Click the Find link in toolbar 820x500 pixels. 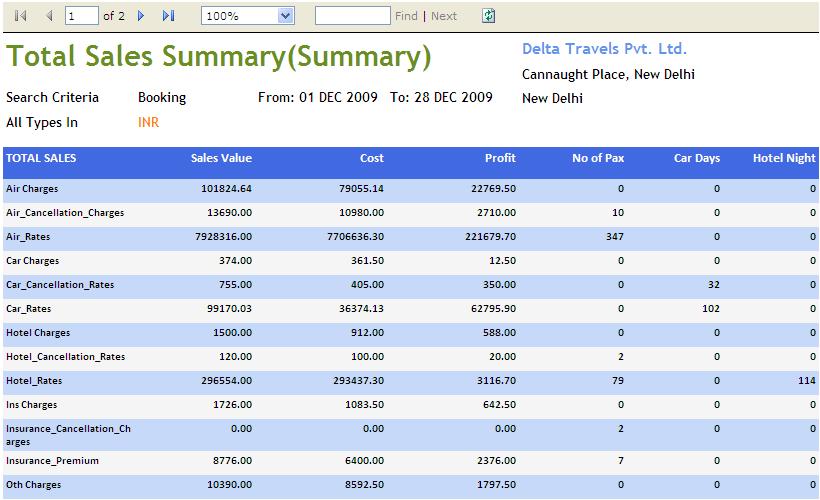click(406, 16)
